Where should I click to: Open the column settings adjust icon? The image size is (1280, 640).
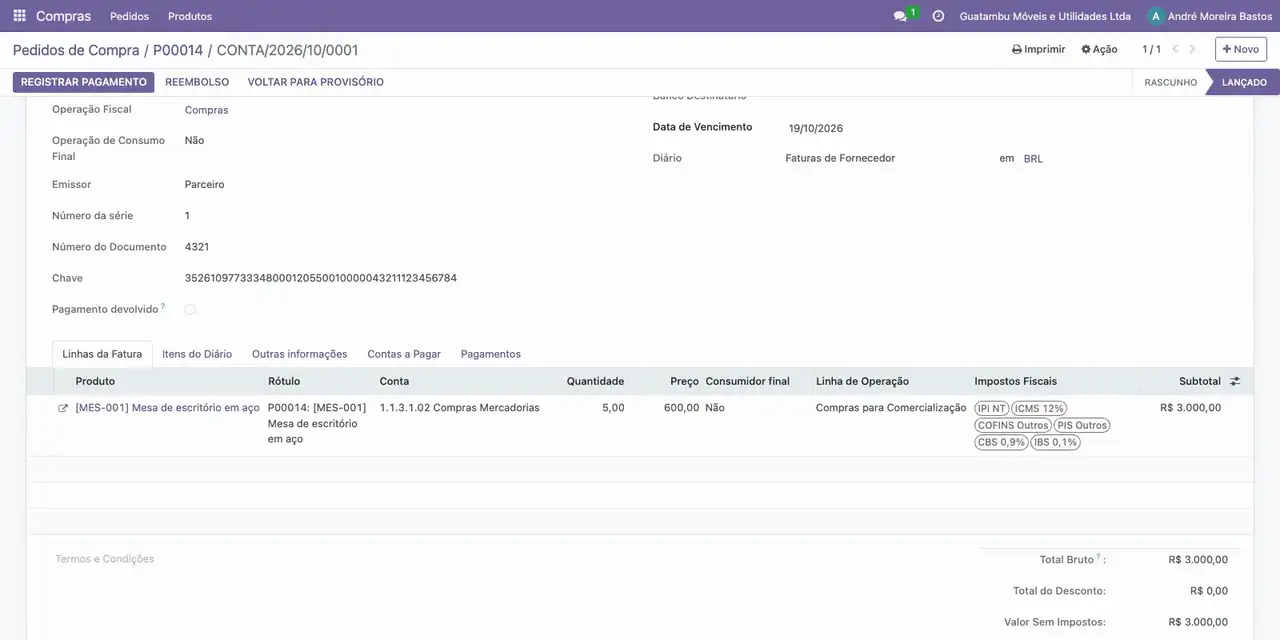[1235, 381]
